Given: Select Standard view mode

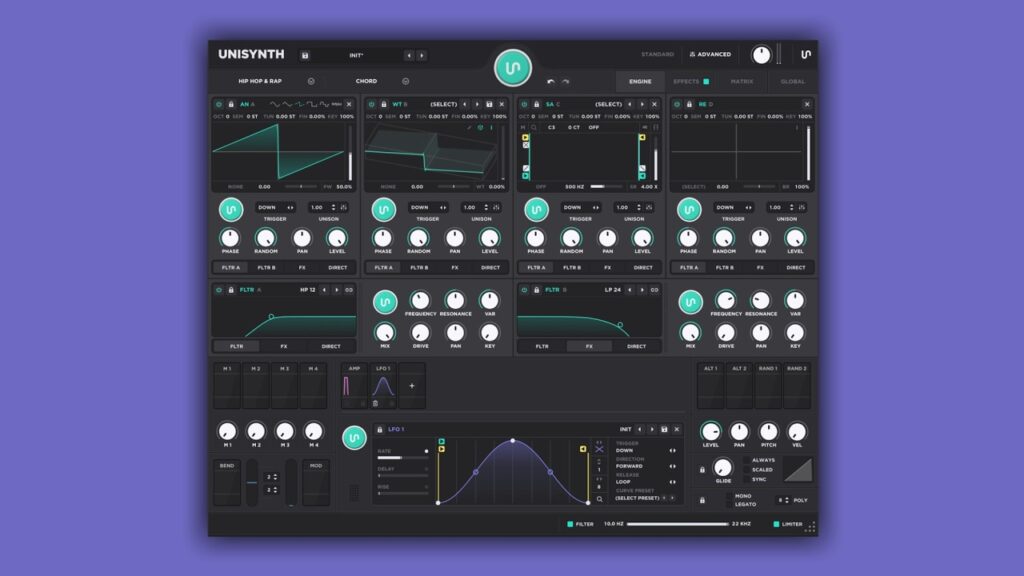Looking at the screenshot, I should [x=657, y=55].
